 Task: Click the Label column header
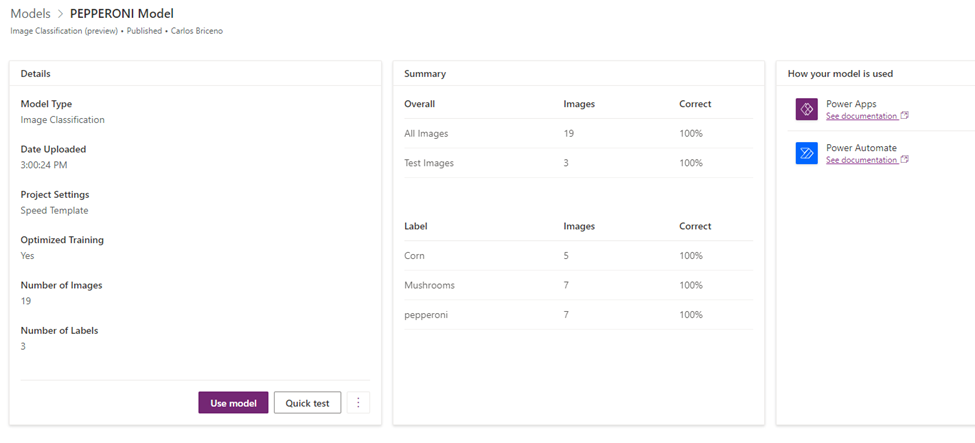(x=415, y=226)
